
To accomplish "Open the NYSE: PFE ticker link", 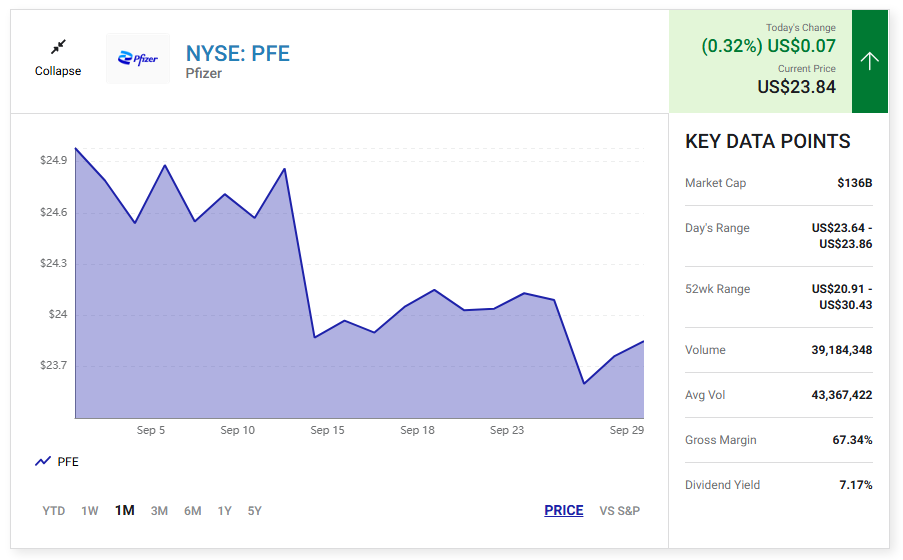I will pyautogui.click(x=237, y=53).
